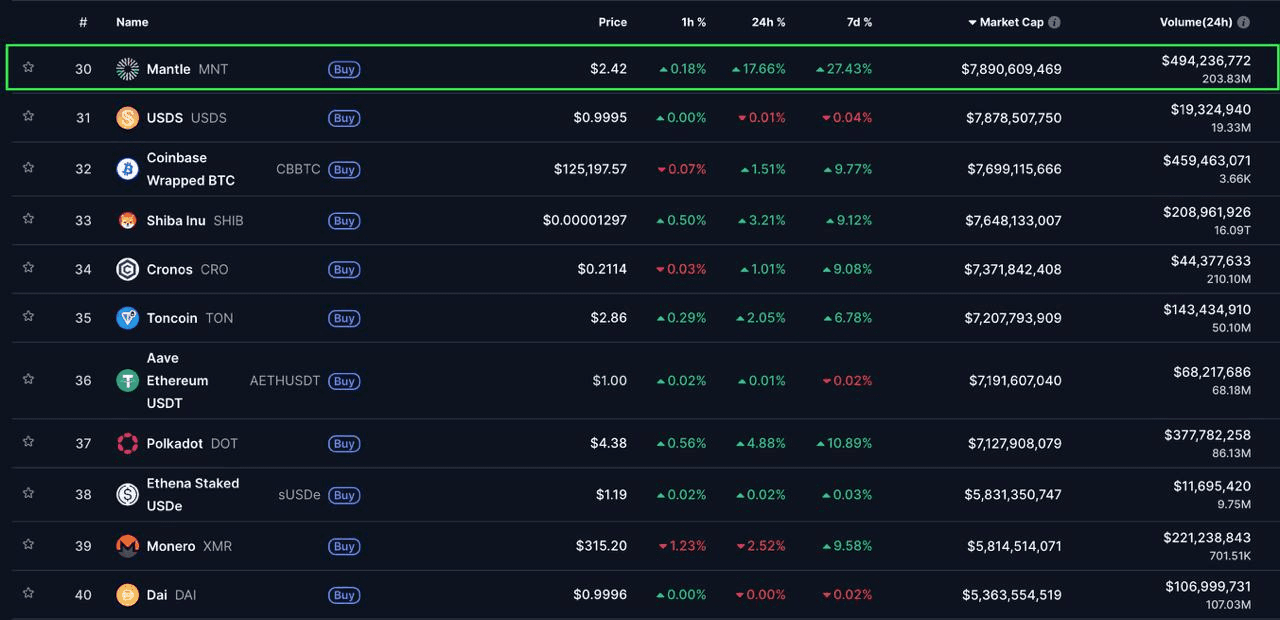Toggle the favorite star for Dai
The height and width of the screenshot is (620, 1280).
(x=28, y=593)
